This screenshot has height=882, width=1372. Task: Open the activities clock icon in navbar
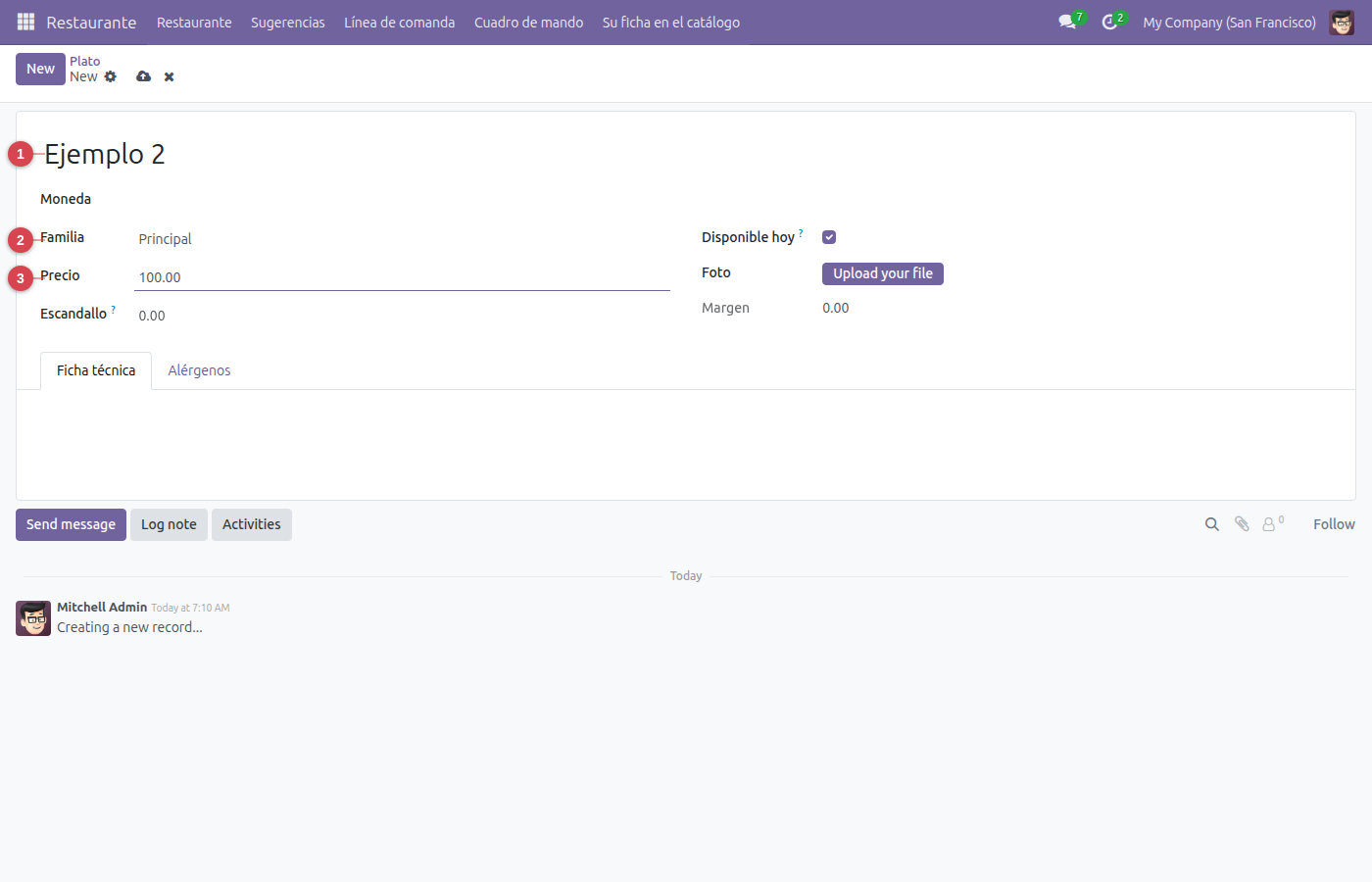pos(1109,22)
